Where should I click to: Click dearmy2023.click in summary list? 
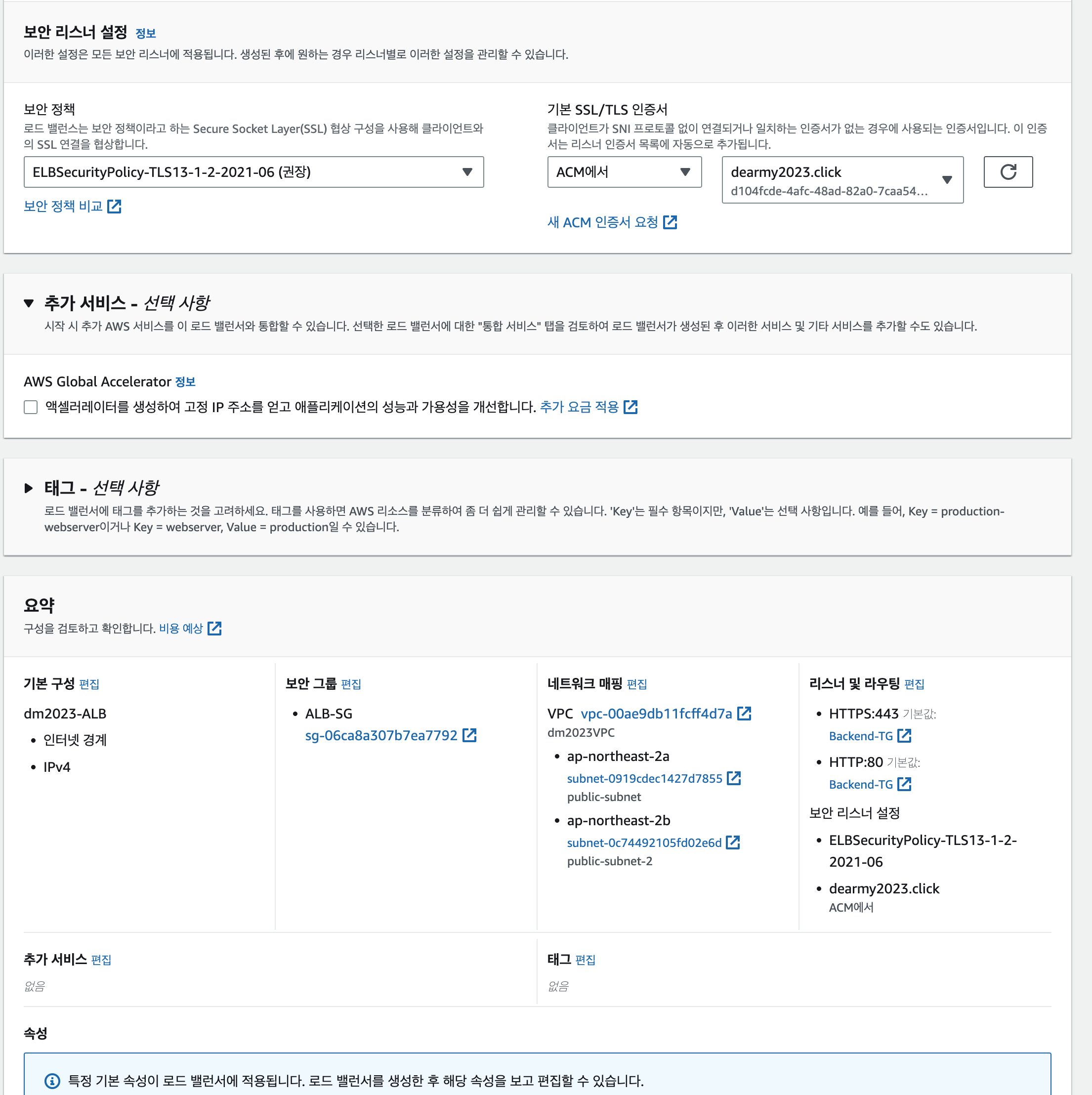click(x=884, y=888)
